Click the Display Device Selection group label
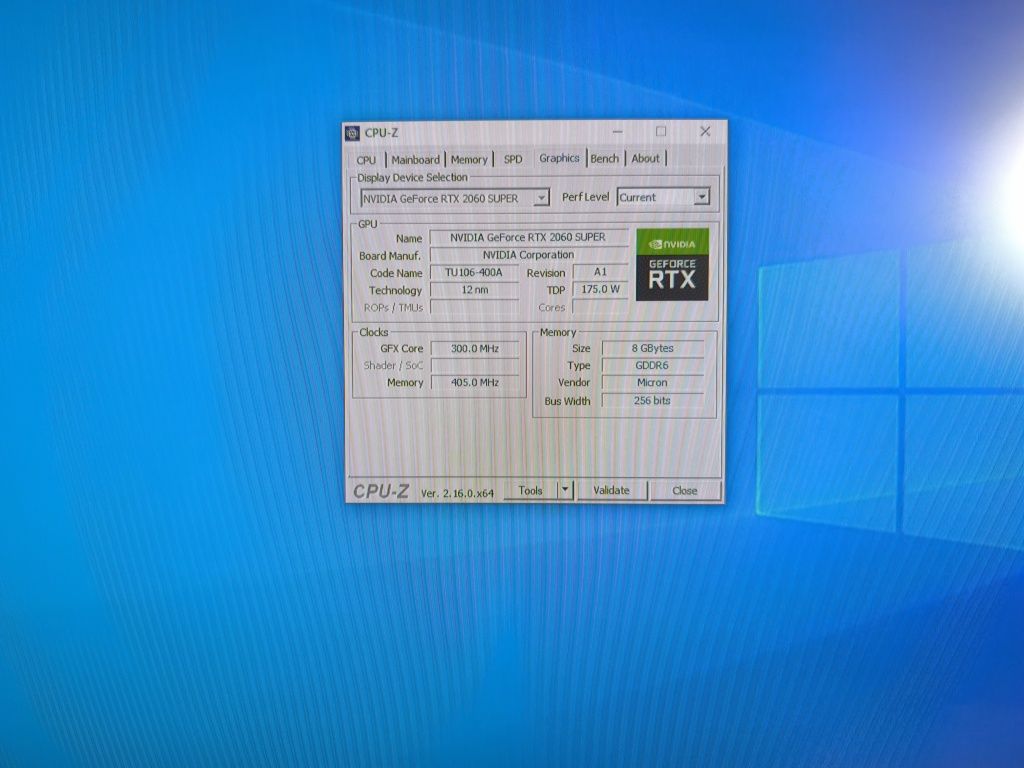1024x768 pixels. [412, 178]
